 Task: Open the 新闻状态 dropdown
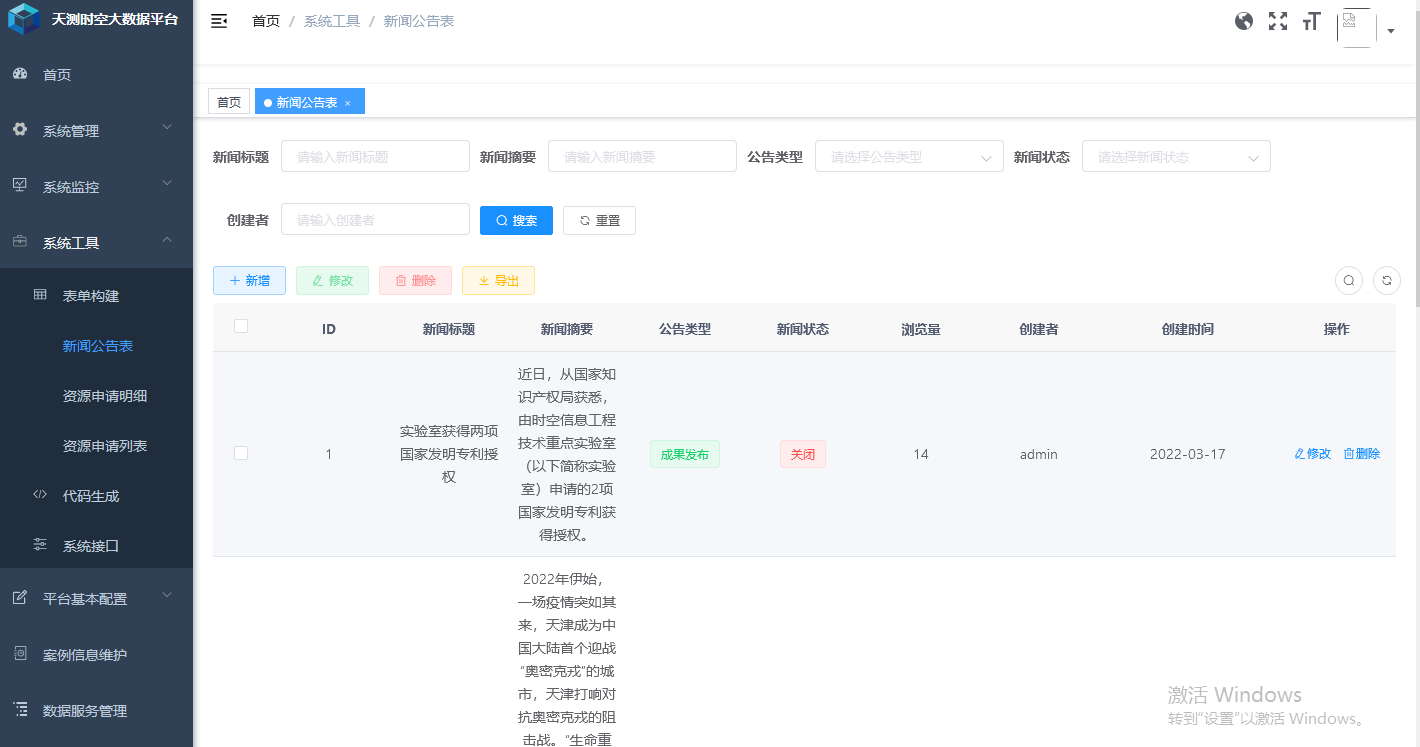pyautogui.click(x=1175, y=156)
